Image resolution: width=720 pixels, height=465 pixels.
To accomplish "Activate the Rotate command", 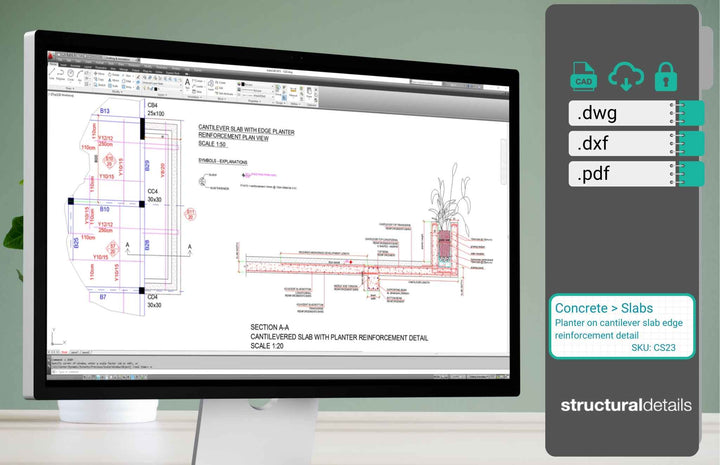I will tap(113, 75).
